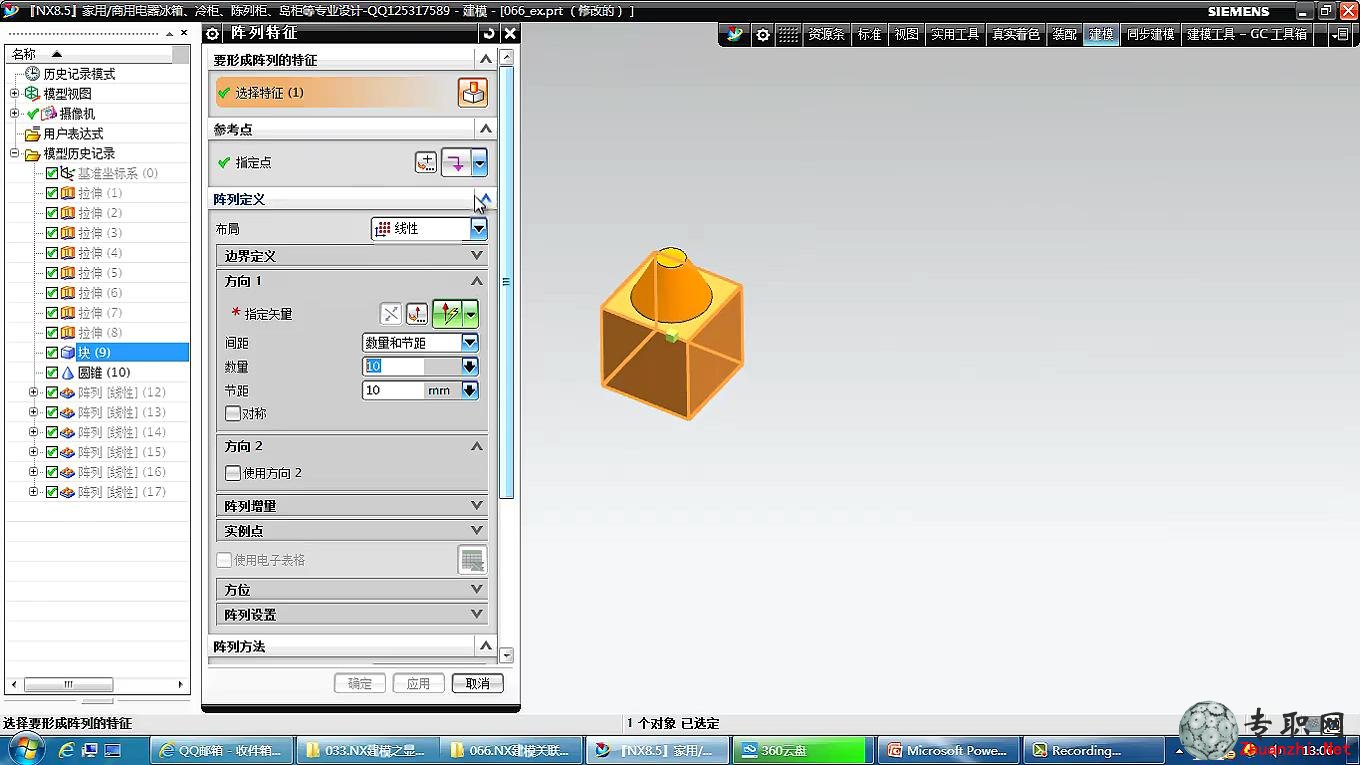
Task: Expand the 方位 section
Action: pyautogui.click(x=352, y=590)
